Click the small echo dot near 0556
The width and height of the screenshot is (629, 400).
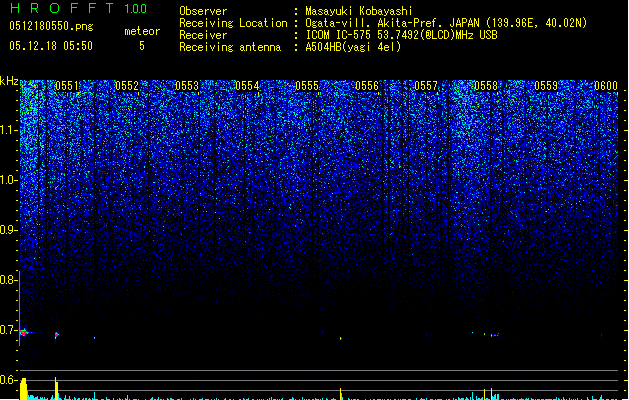point(341,339)
